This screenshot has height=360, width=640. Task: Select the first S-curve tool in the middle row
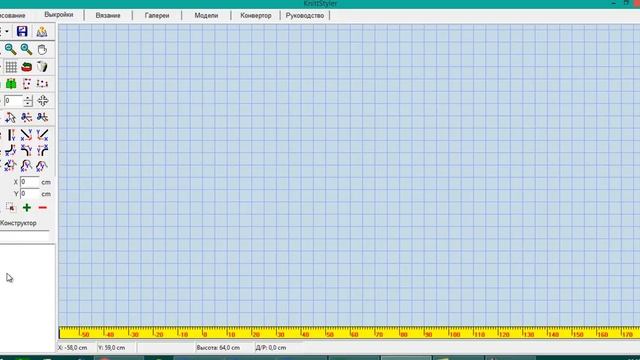click(x=11, y=151)
